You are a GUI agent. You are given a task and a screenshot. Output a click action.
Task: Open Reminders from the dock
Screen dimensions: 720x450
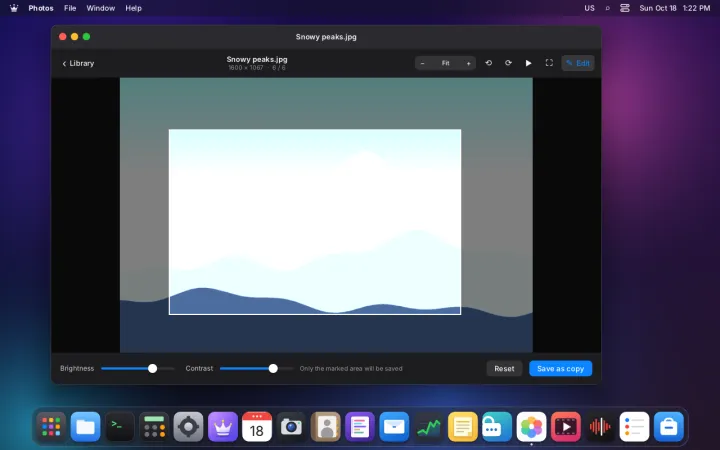634,427
